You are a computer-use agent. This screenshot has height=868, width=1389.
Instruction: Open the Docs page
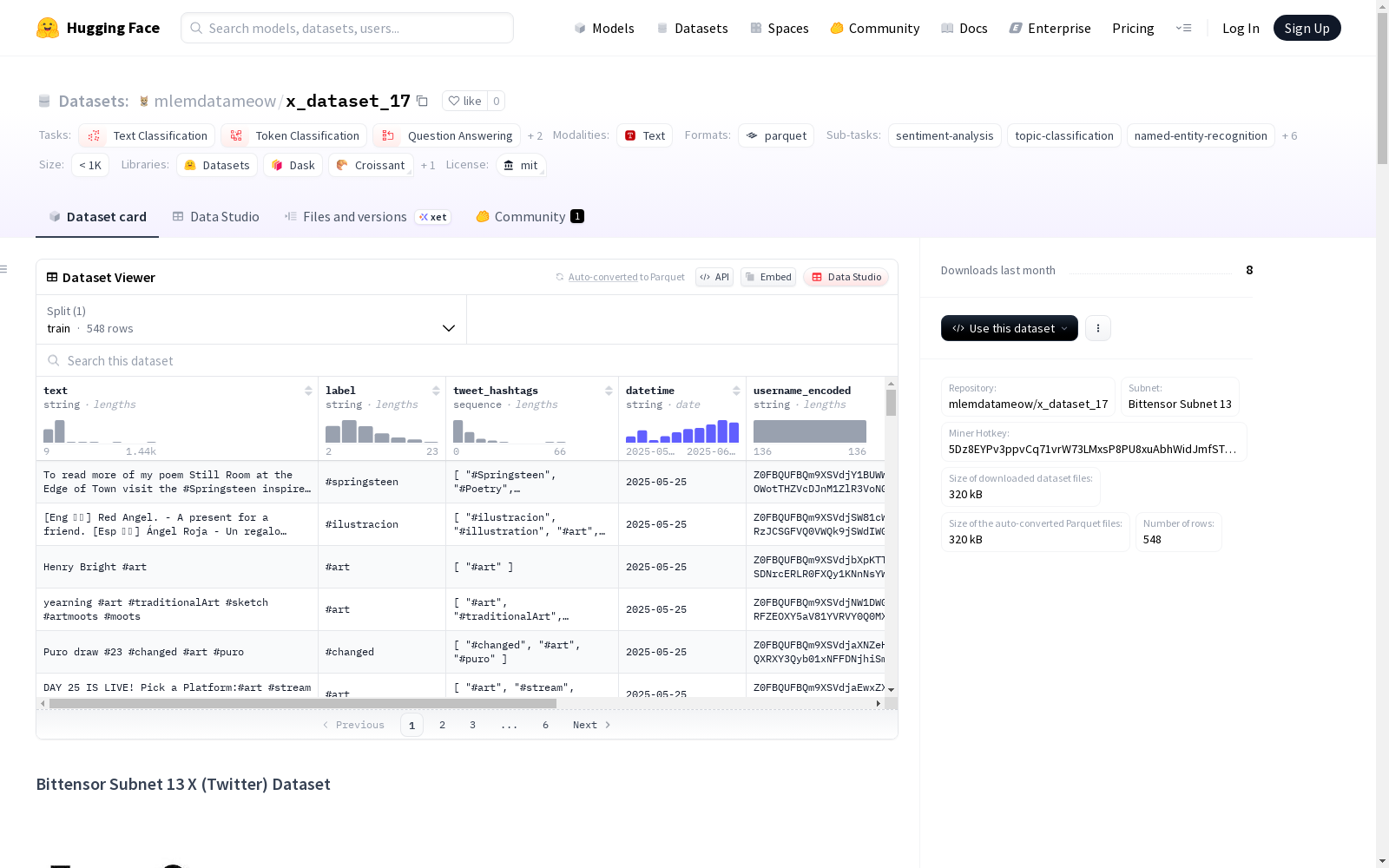[964, 28]
